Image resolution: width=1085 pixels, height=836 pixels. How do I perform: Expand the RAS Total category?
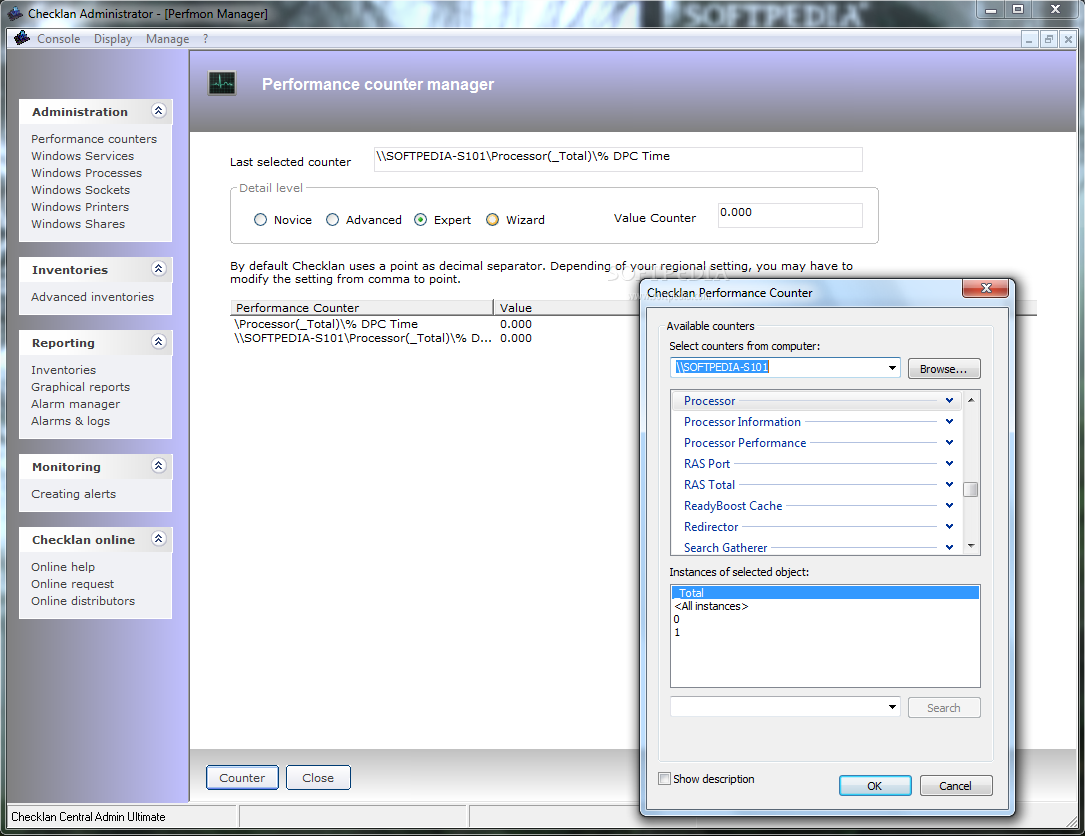(949, 484)
